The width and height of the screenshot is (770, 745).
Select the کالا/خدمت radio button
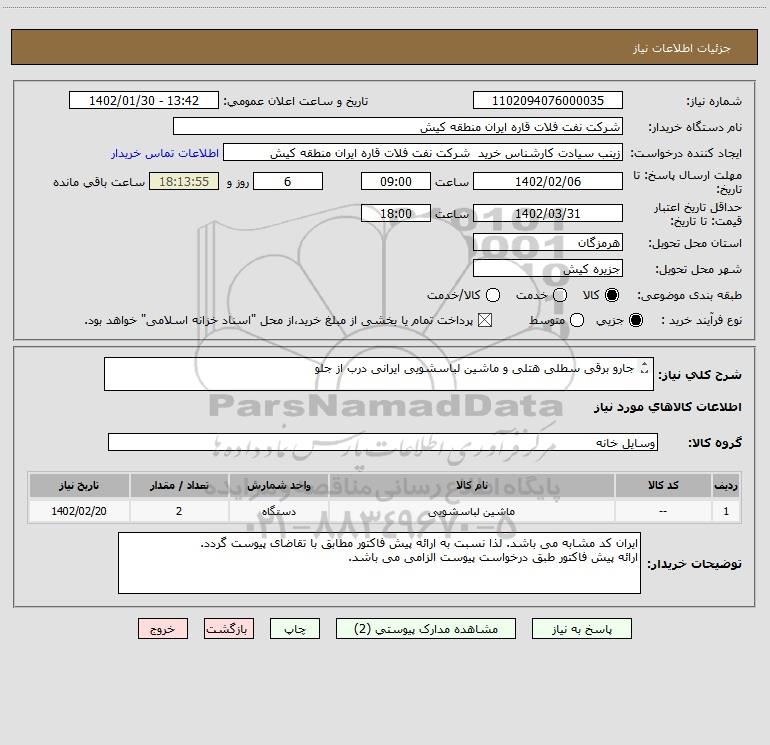point(493,295)
